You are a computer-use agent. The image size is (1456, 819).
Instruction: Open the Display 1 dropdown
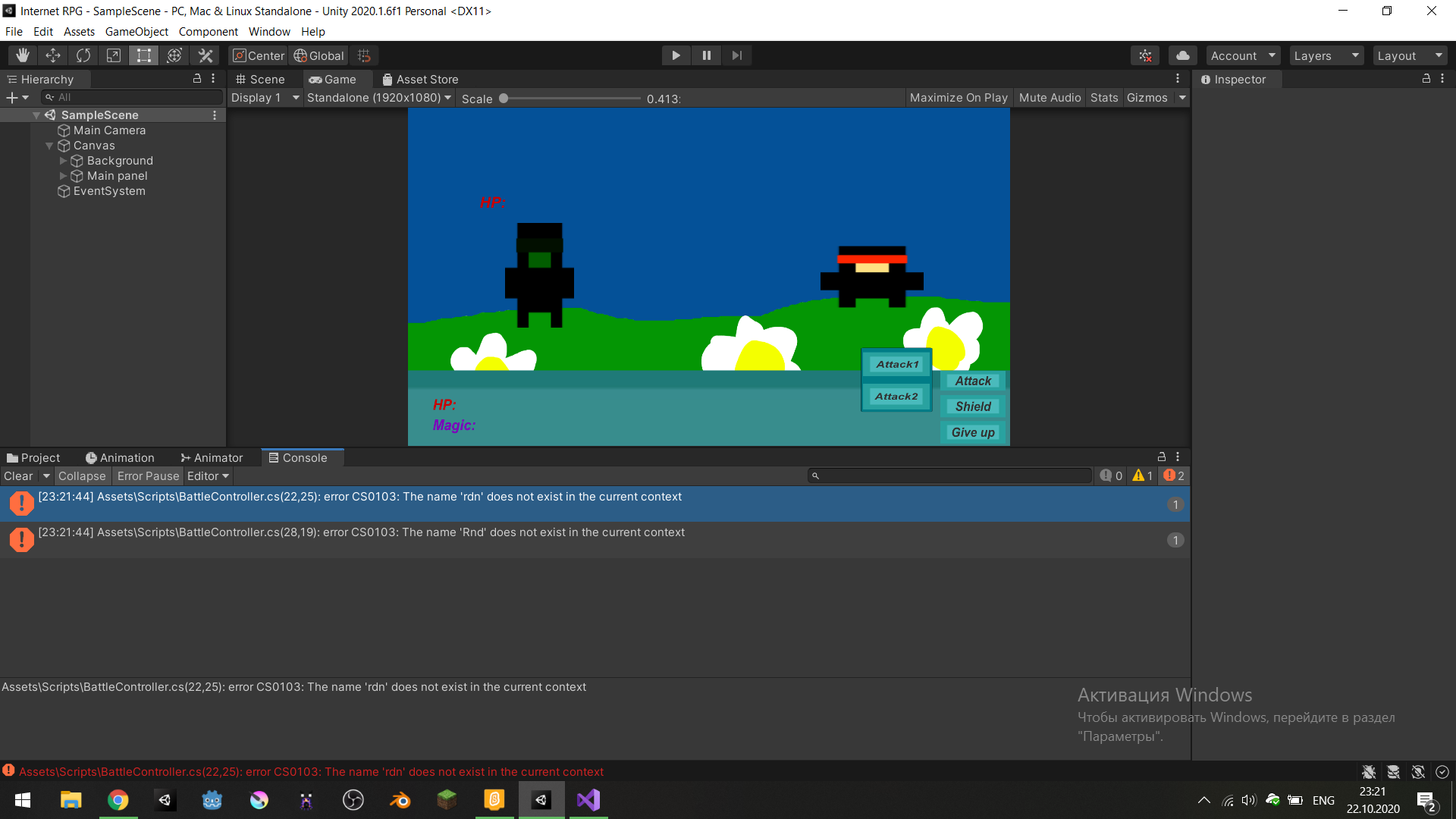[x=265, y=98]
